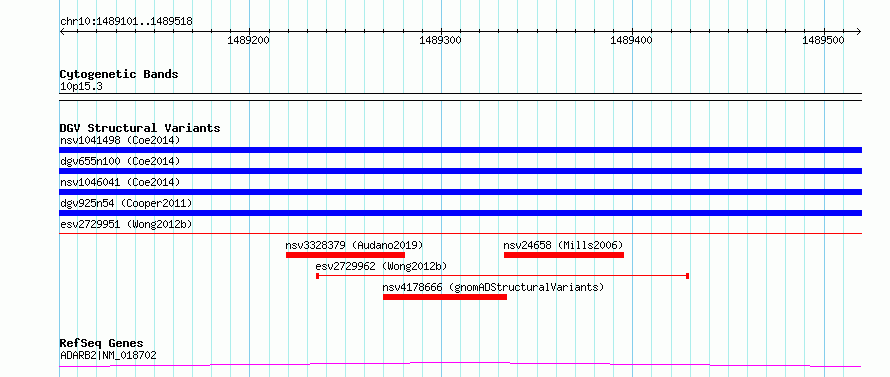Click the chr10:1489101..1489518 region label
Viewport: 890px width, 377px height.
click(x=126, y=22)
